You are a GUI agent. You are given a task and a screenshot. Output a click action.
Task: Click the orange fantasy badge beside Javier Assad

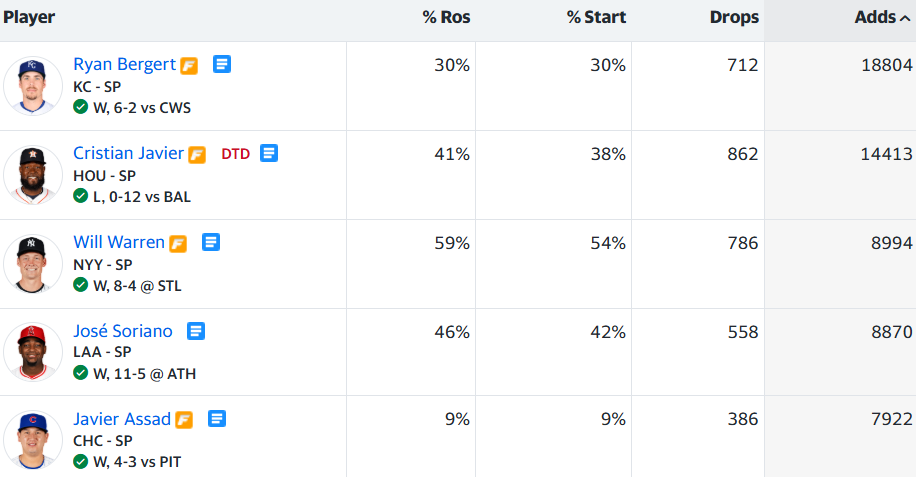tap(184, 420)
